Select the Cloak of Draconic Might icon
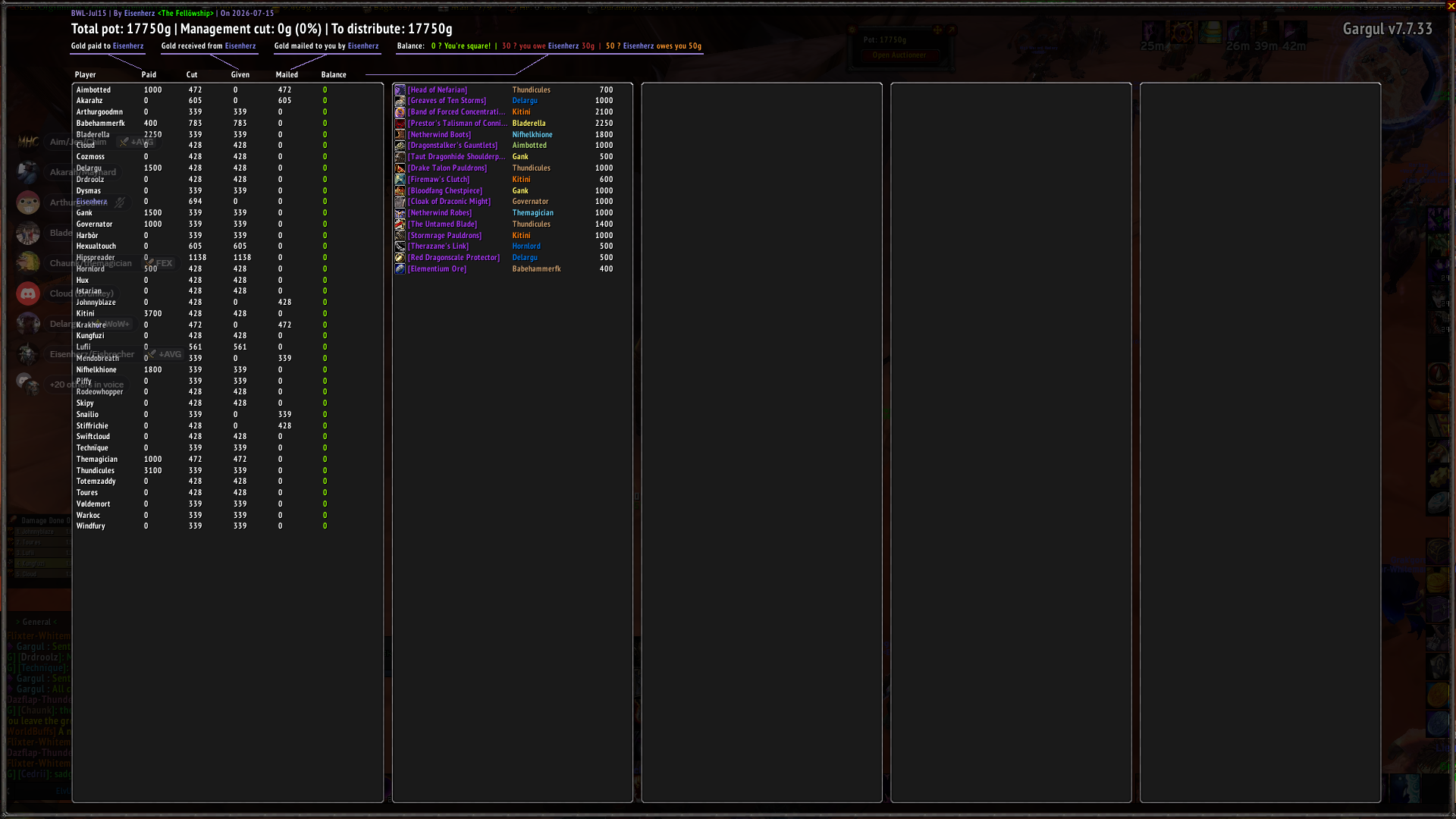Viewport: 1456px width, 819px height. coord(400,202)
